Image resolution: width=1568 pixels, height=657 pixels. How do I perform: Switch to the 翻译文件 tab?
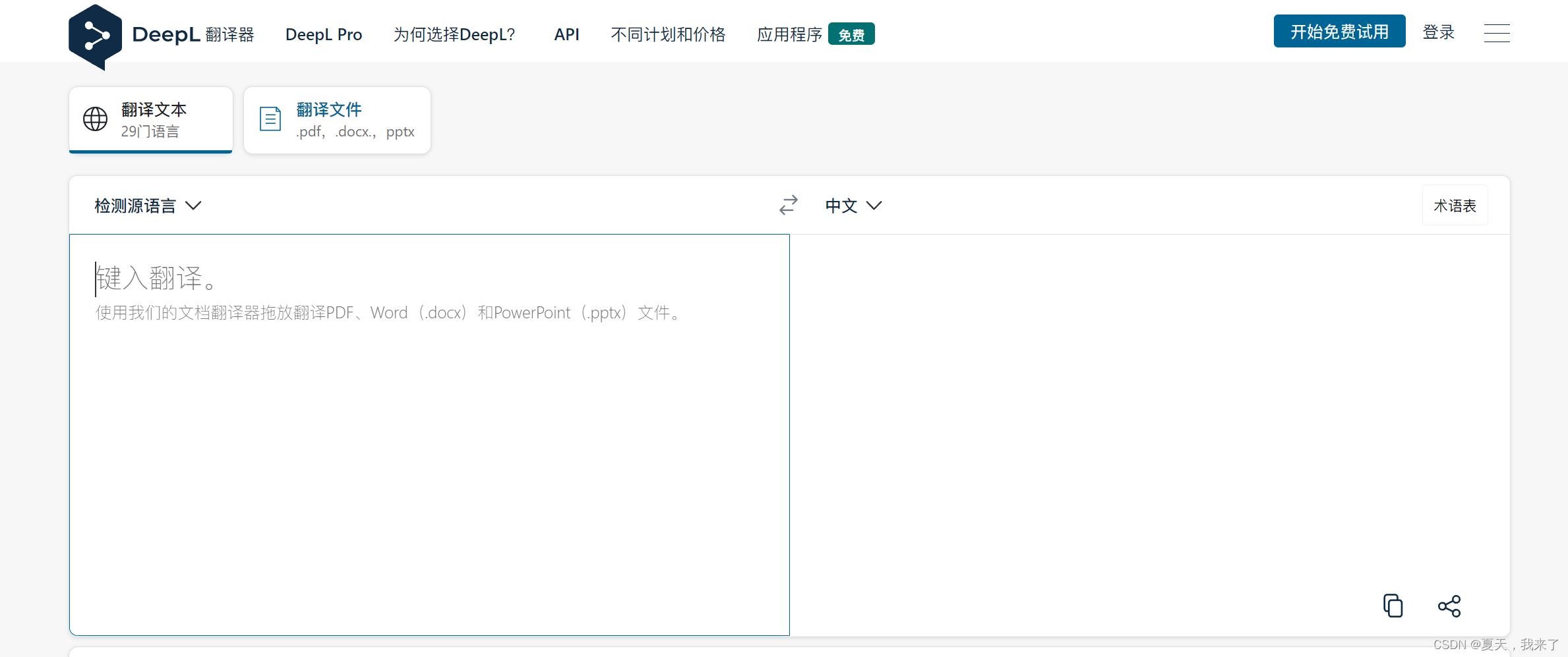coord(337,120)
